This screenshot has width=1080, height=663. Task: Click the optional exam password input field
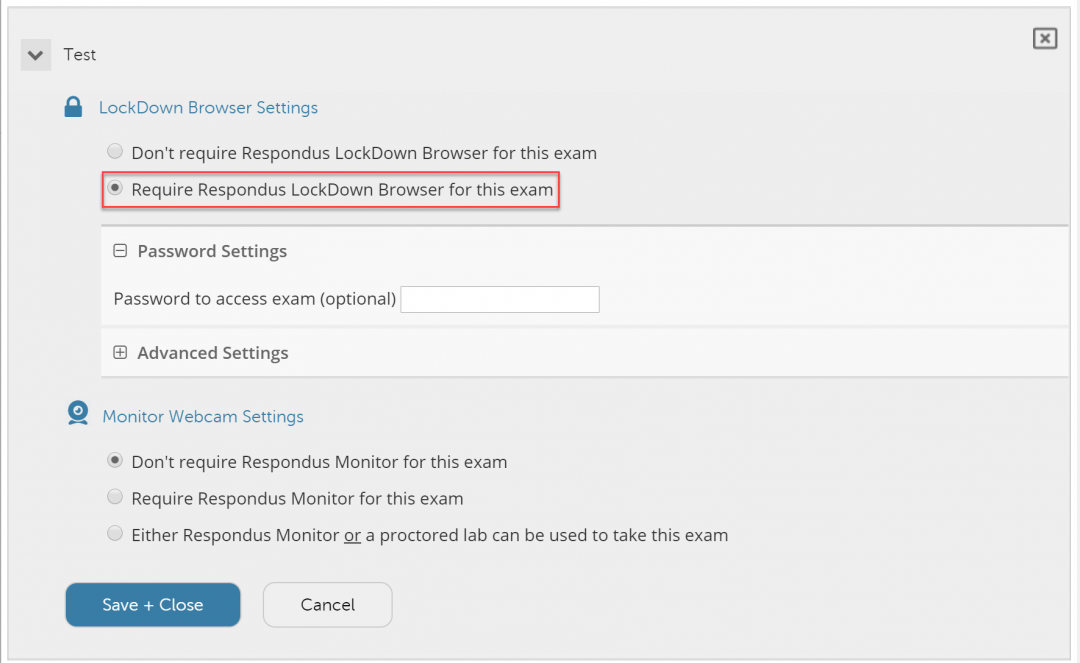pyautogui.click(x=499, y=299)
